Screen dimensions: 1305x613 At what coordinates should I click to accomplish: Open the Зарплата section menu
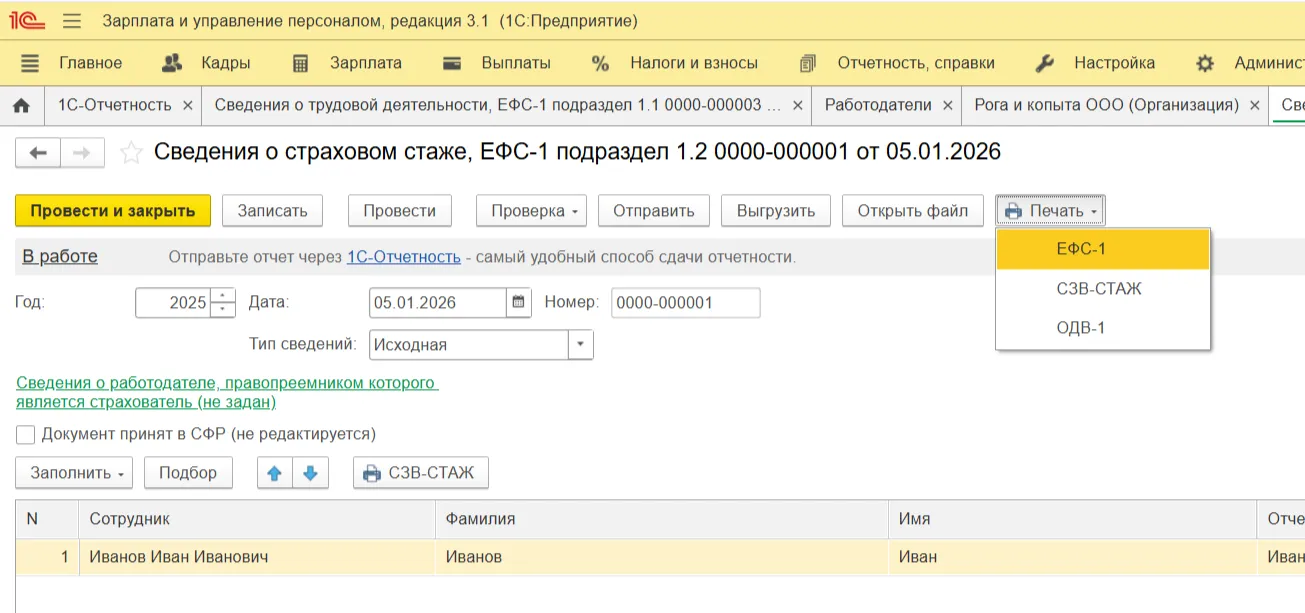pyautogui.click(x=365, y=63)
